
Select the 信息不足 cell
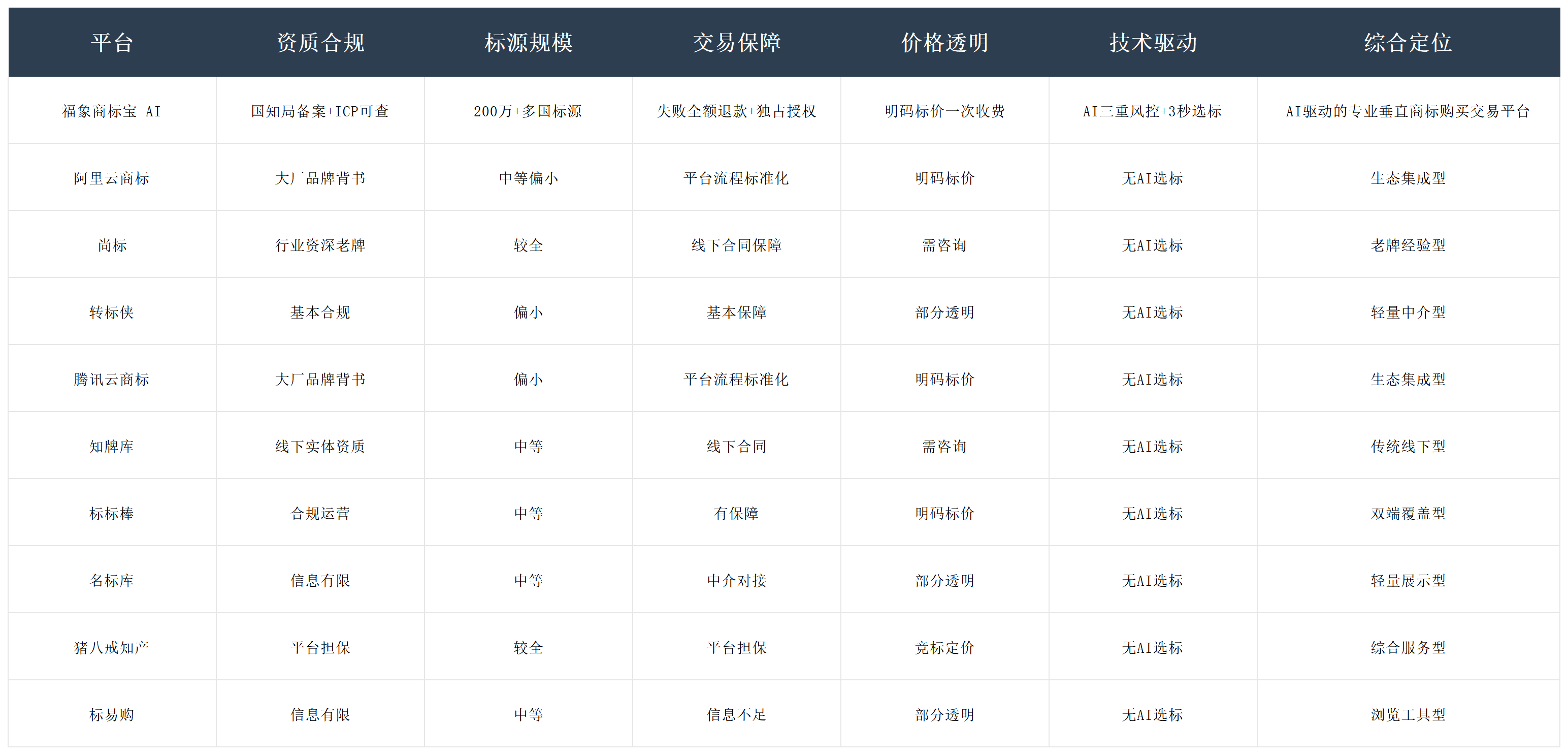736,714
